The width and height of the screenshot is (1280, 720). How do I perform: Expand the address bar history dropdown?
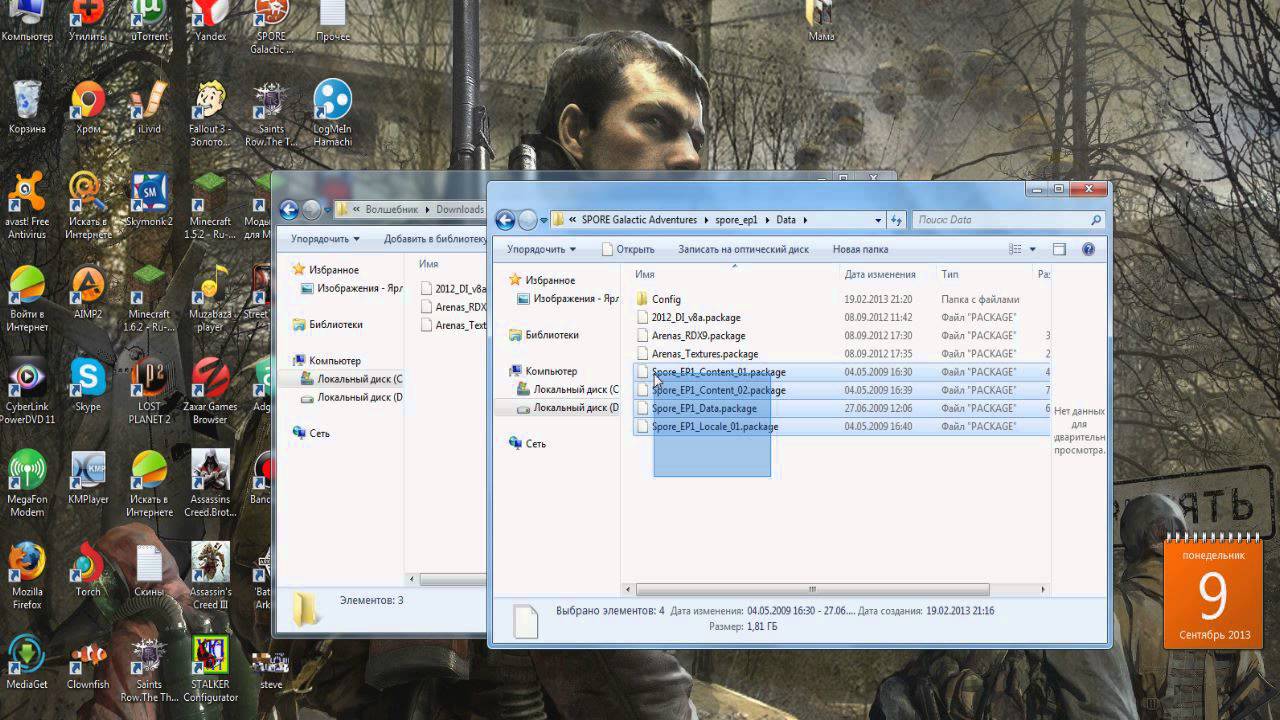click(x=878, y=220)
